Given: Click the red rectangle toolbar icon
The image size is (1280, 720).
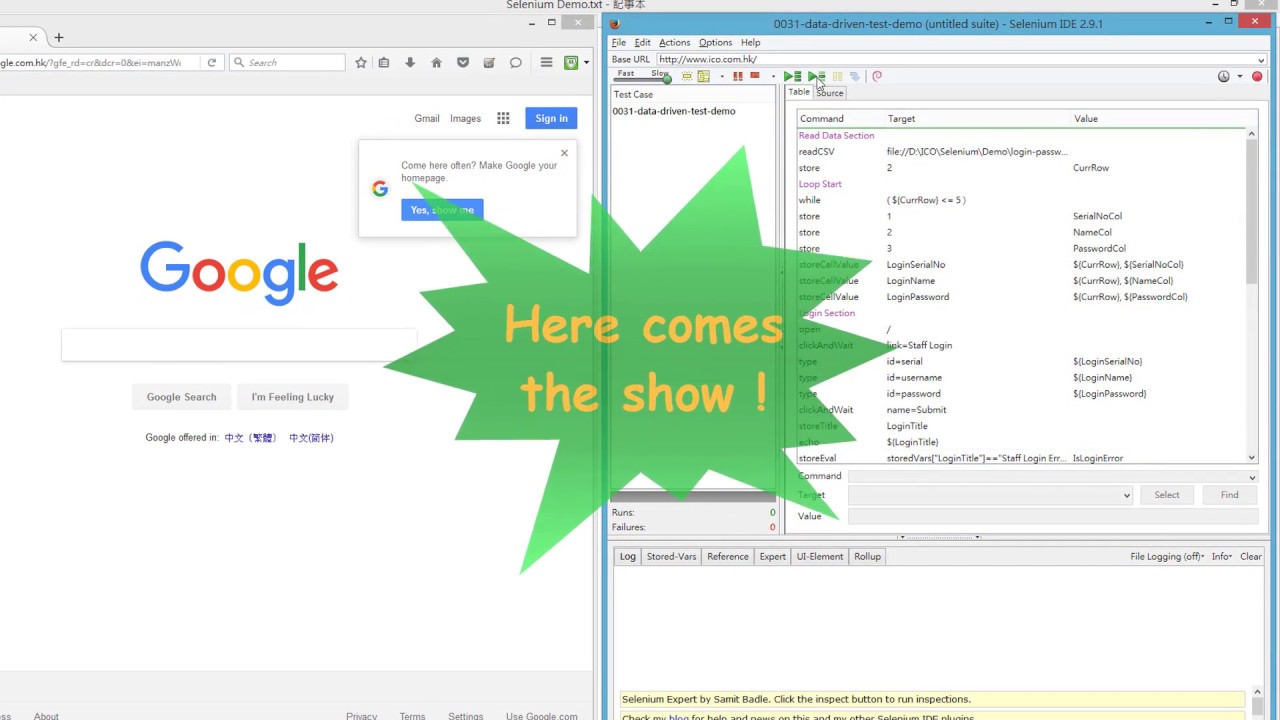Looking at the screenshot, I should (x=755, y=76).
